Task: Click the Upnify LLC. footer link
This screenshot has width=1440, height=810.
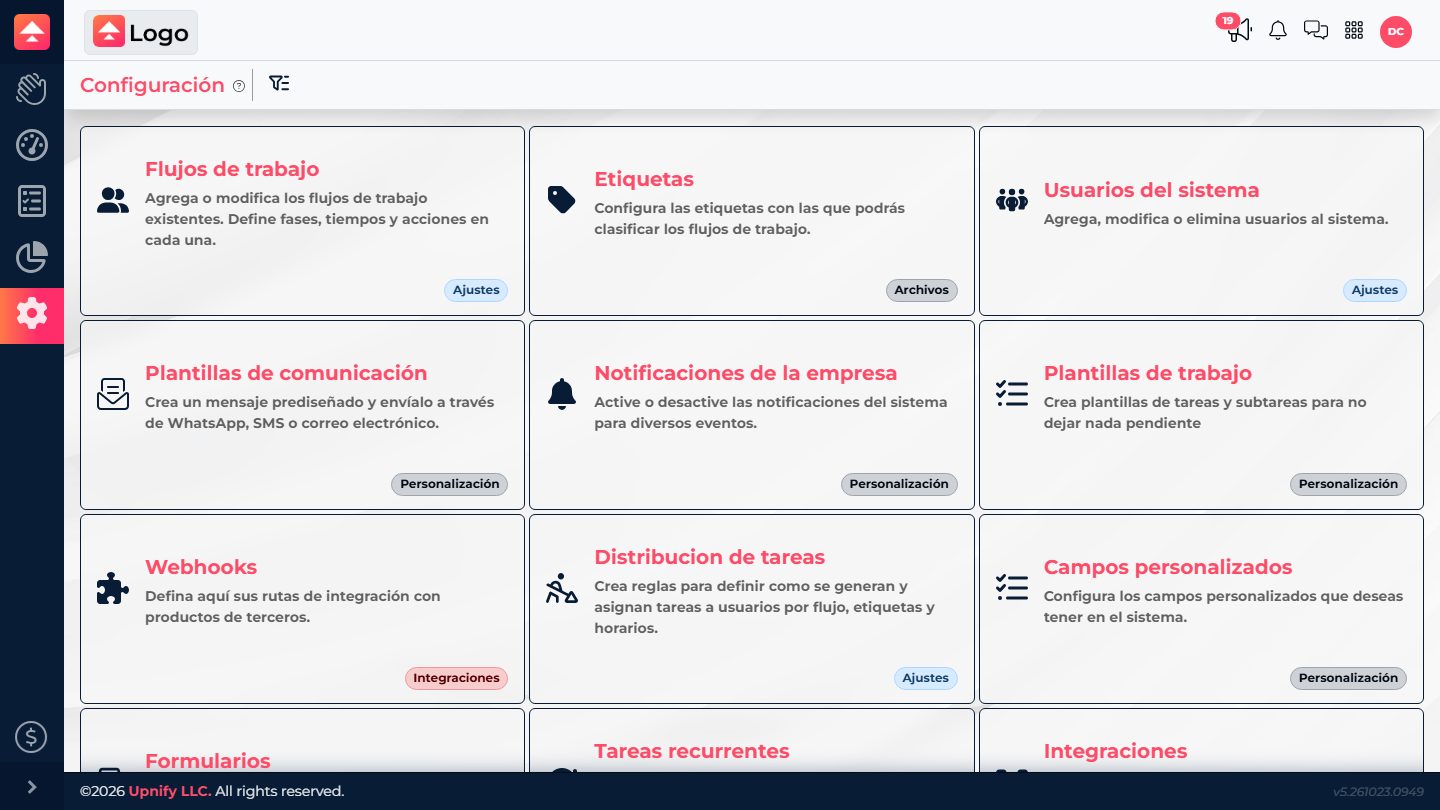Action: pyautogui.click(x=170, y=791)
